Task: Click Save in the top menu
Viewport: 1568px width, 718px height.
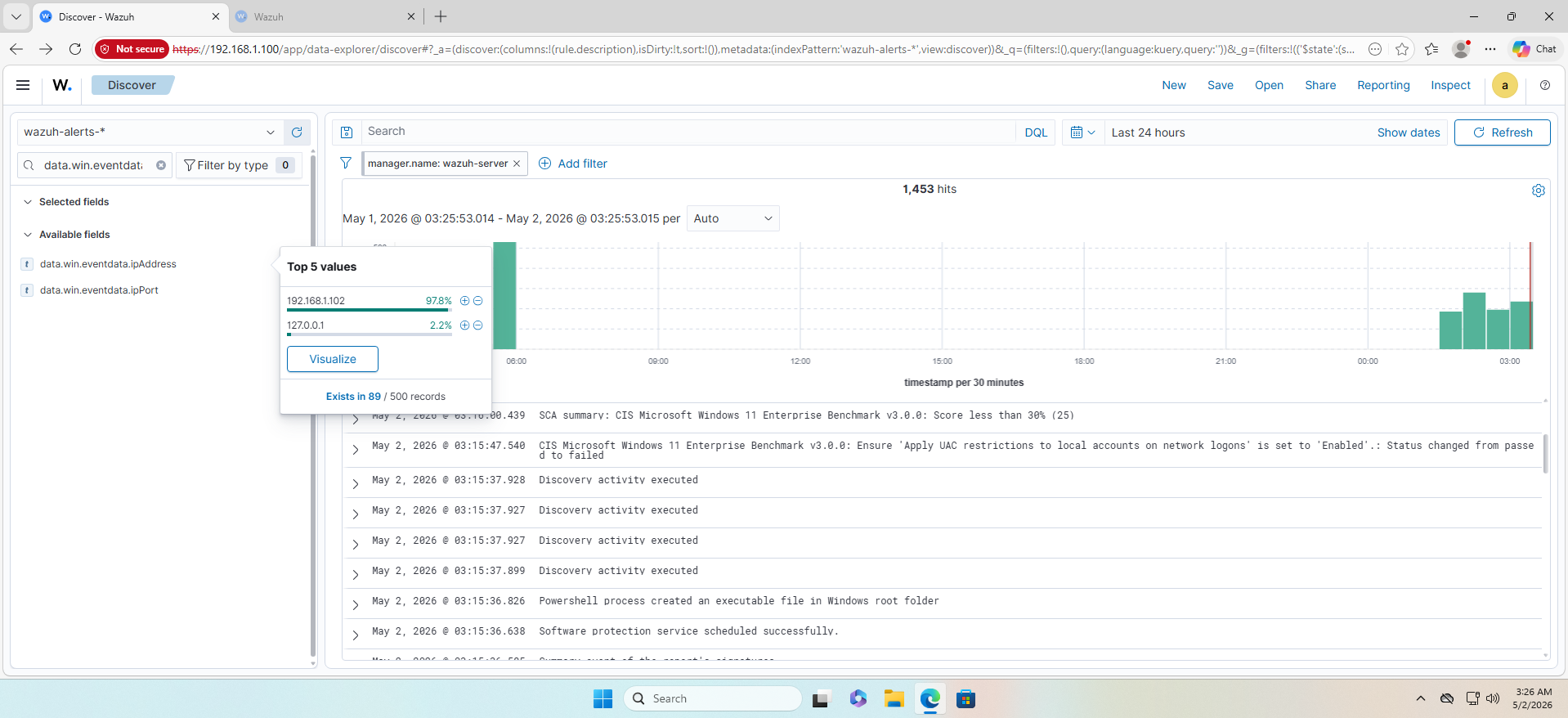Action: (1220, 85)
